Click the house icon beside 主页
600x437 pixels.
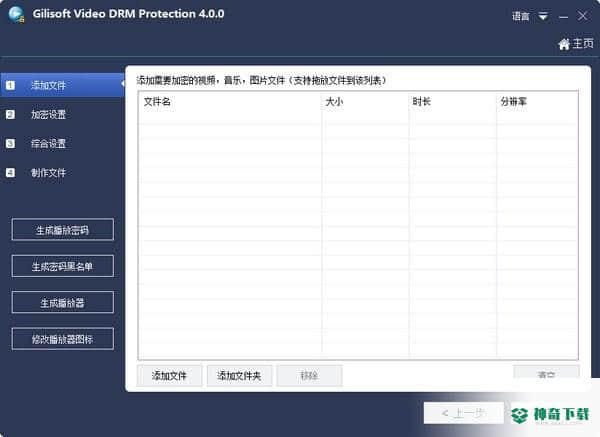point(564,44)
